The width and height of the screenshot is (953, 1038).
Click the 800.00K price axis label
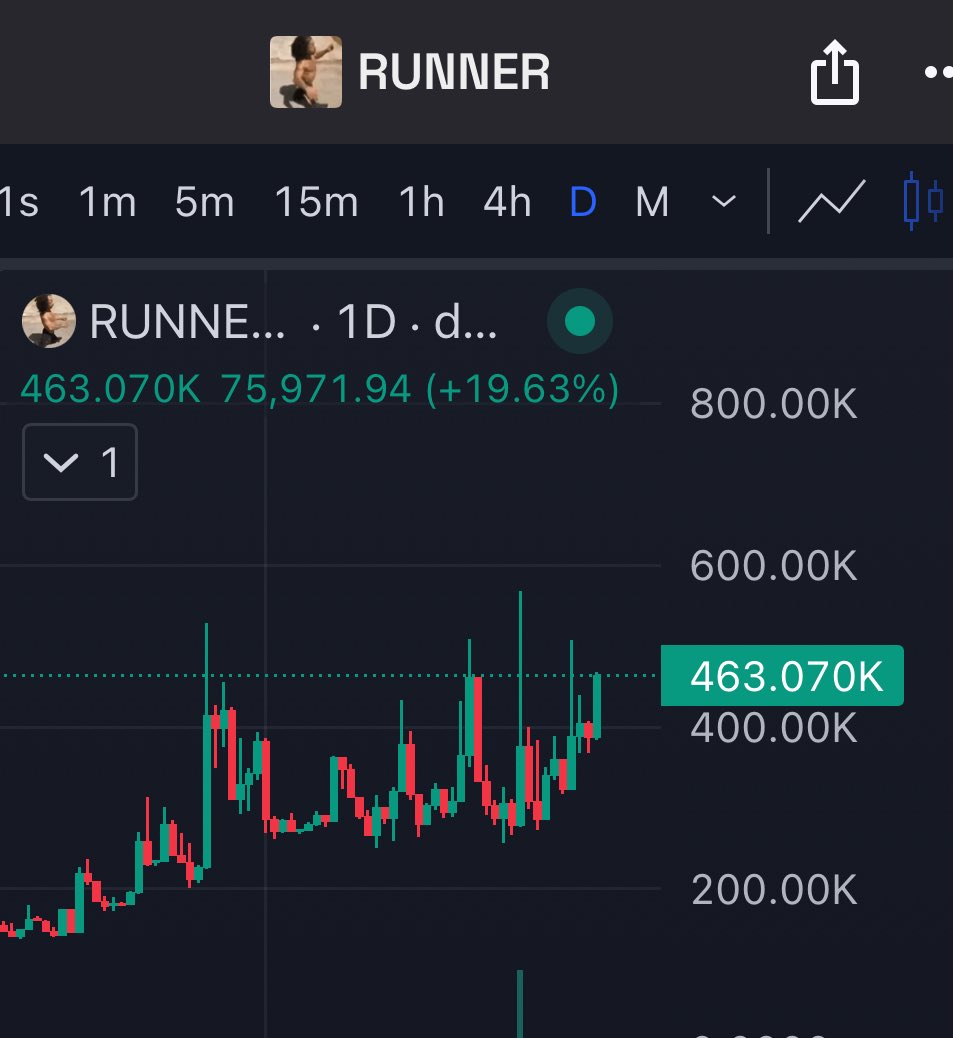click(x=774, y=403)
